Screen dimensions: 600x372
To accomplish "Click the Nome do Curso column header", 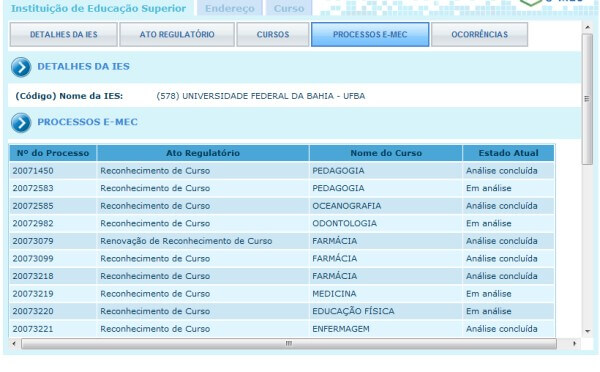I will click(x=386, y=153).
